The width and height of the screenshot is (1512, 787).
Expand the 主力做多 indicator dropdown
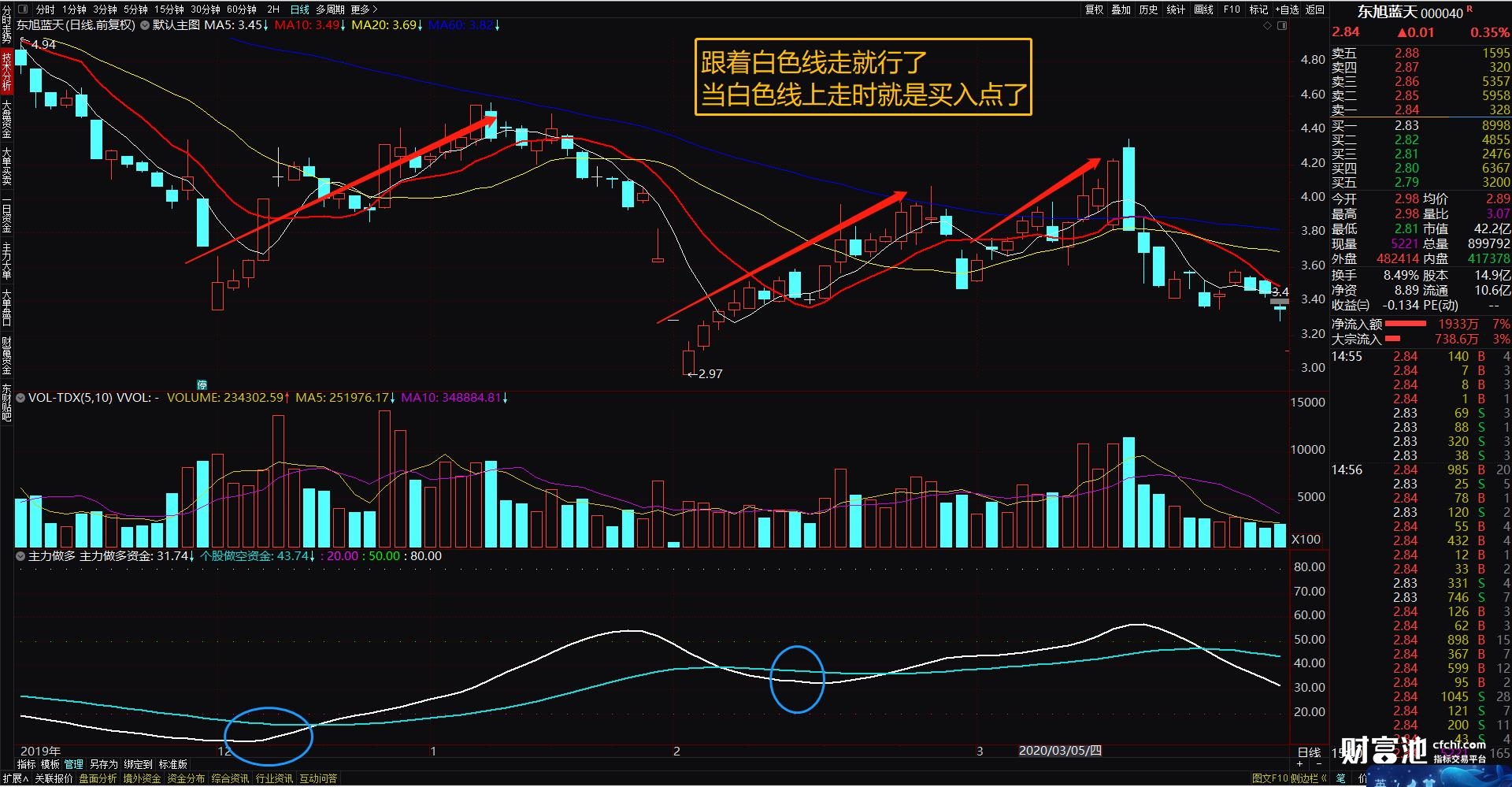point(20,556)
